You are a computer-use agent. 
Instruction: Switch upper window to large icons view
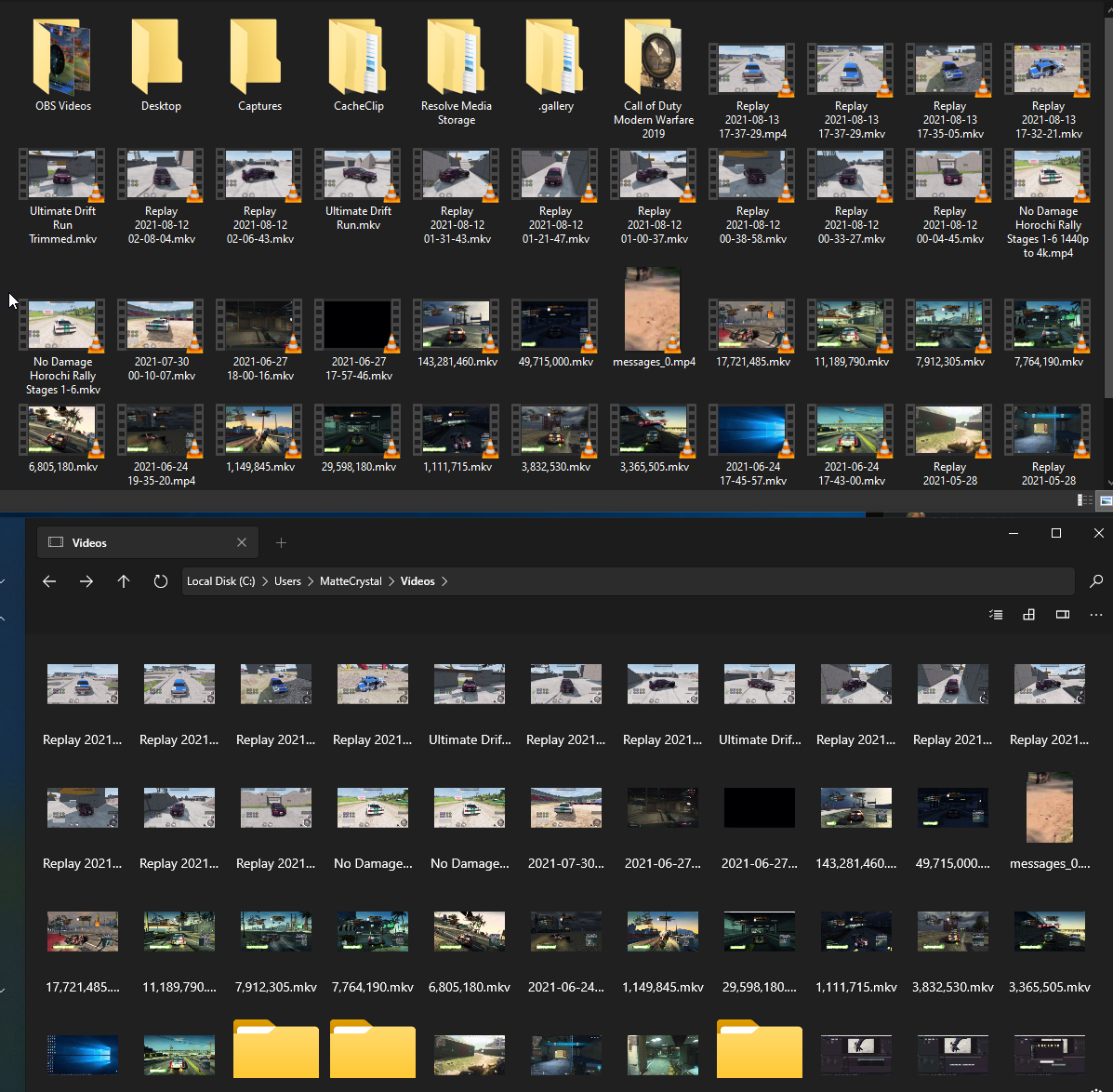[x=1106, y=500]
